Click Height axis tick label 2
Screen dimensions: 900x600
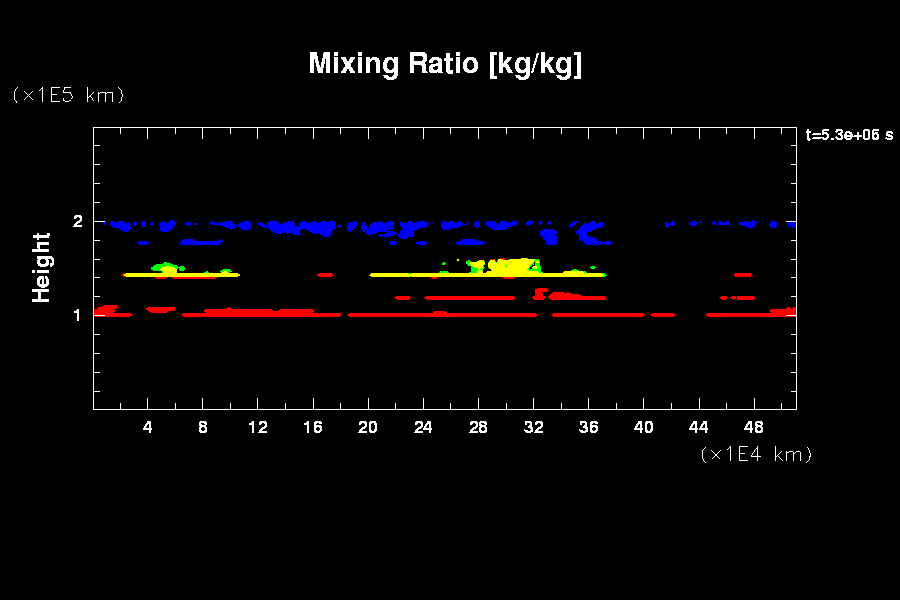pos(77,221)
